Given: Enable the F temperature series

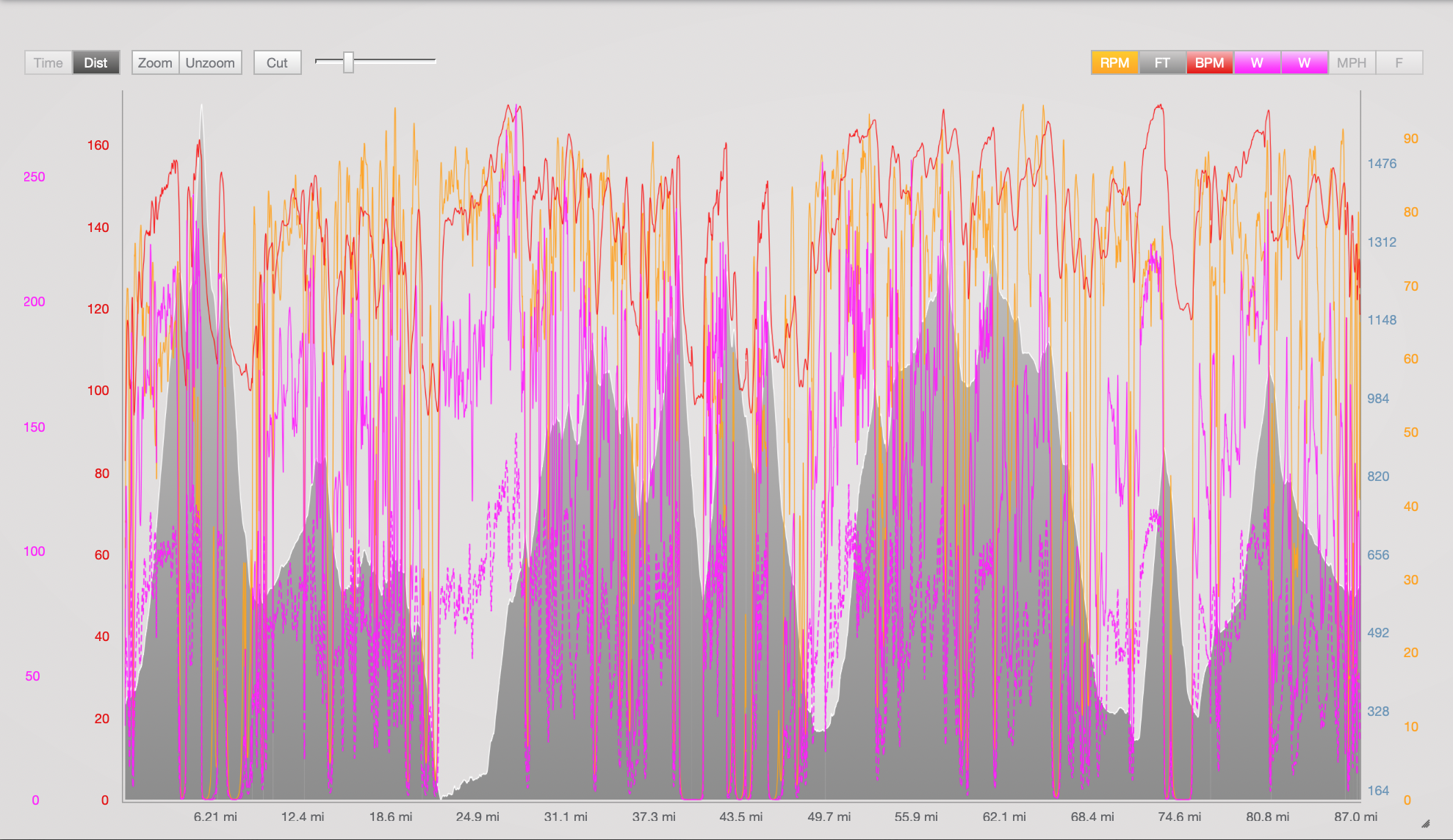Looking at the screenshot, I should 1399,63.
